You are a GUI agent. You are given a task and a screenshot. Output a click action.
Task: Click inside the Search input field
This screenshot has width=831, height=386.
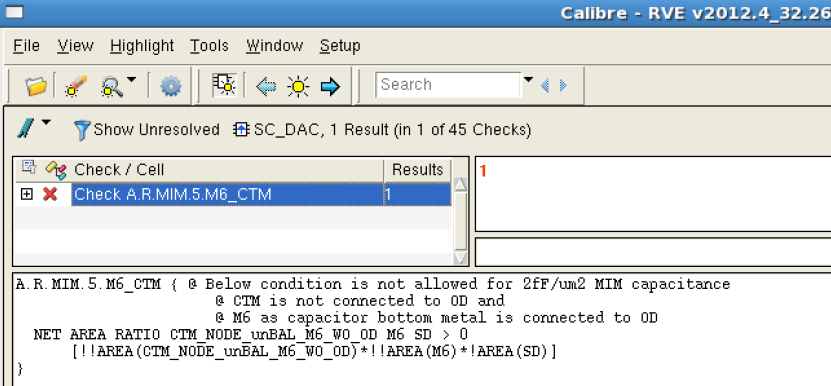pyautogui.click(x=448, y=85)
